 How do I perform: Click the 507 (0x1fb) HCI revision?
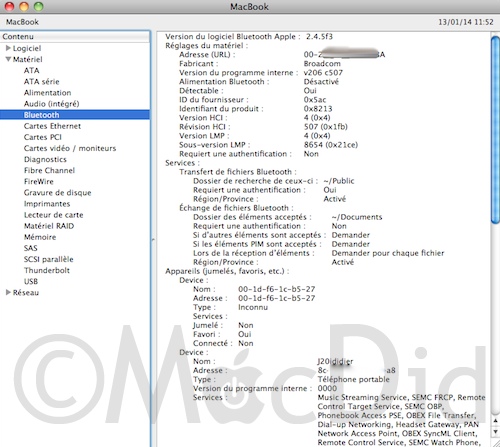pyautogui.click(x=326, y=126)
